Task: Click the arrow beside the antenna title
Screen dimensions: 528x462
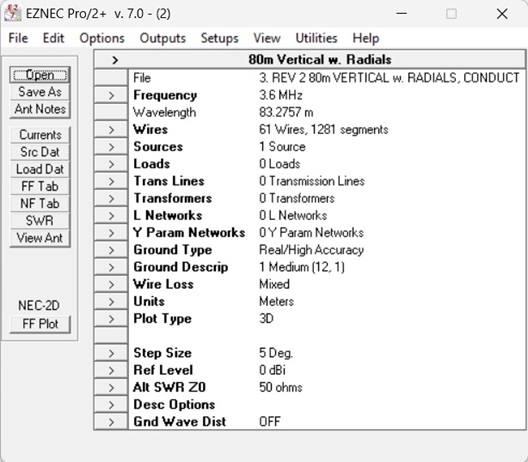Action: point(115,60)
